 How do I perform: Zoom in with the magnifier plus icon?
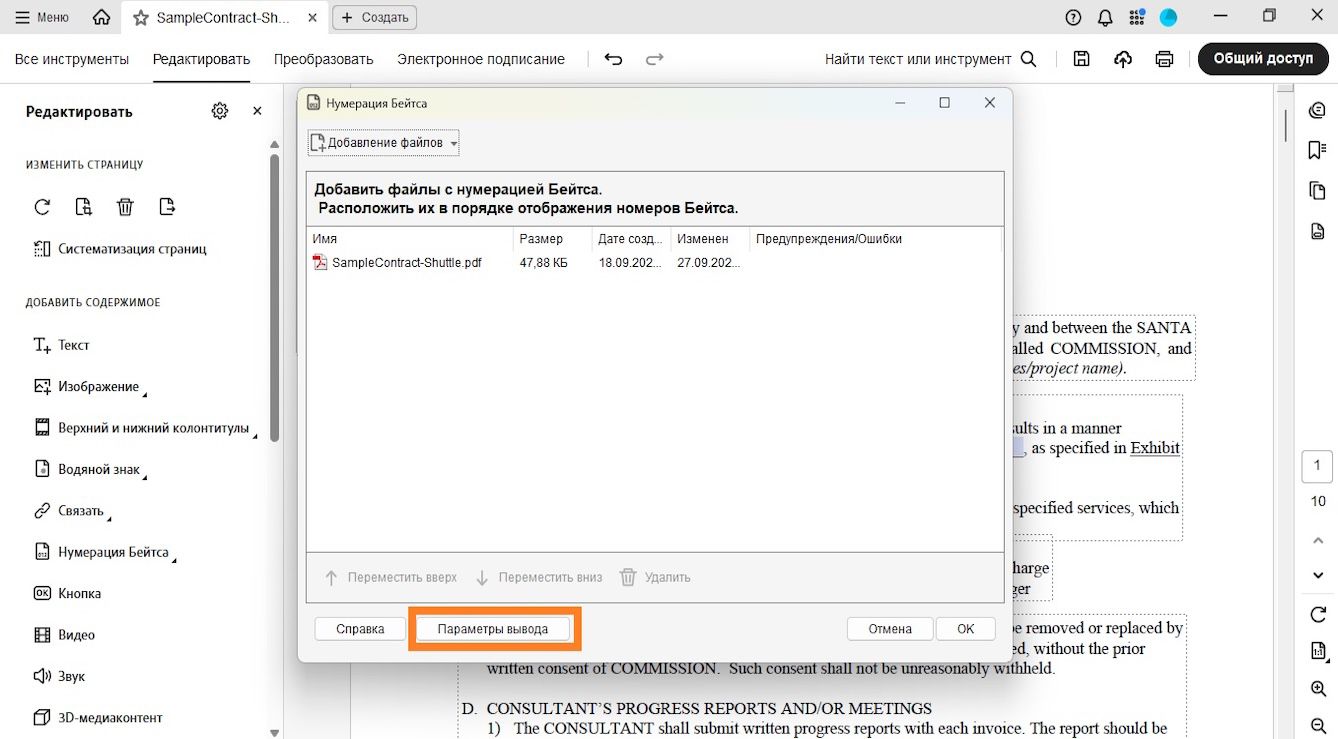click(1317, 689)
